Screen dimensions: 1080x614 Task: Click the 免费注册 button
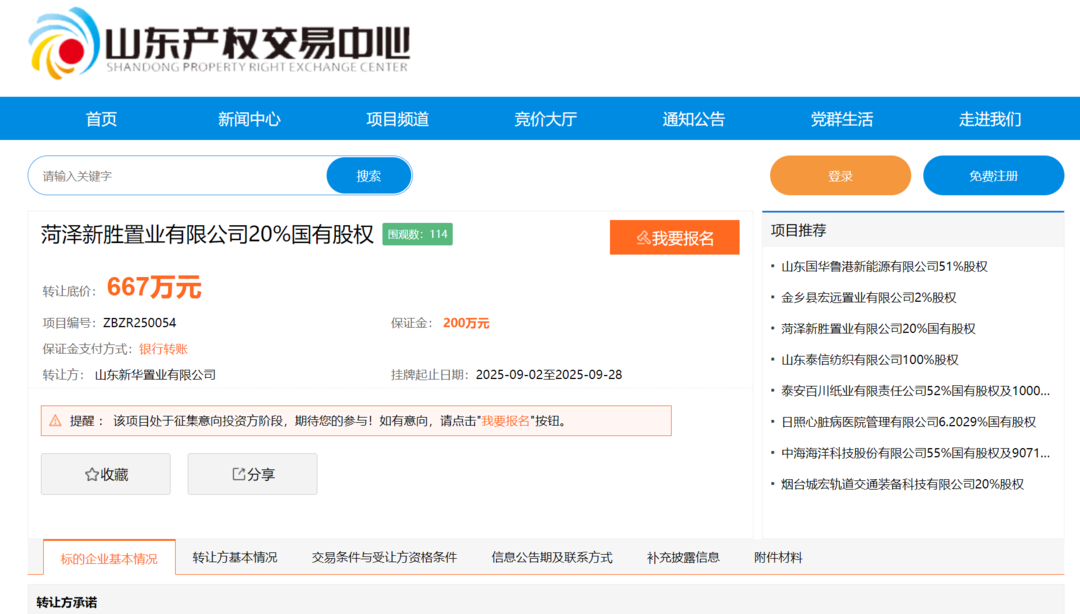click(993, 176)
